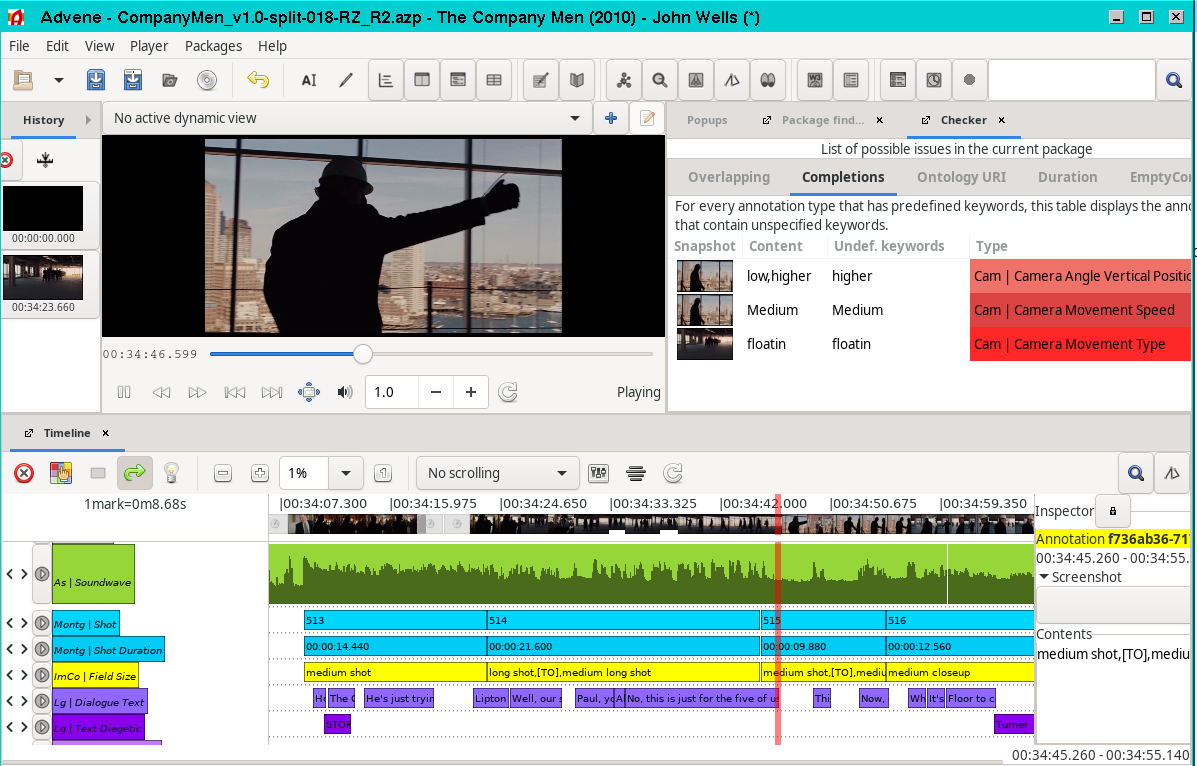Open the Packages menu
This screenshot has width=1197, height=766.
(213, 46)
